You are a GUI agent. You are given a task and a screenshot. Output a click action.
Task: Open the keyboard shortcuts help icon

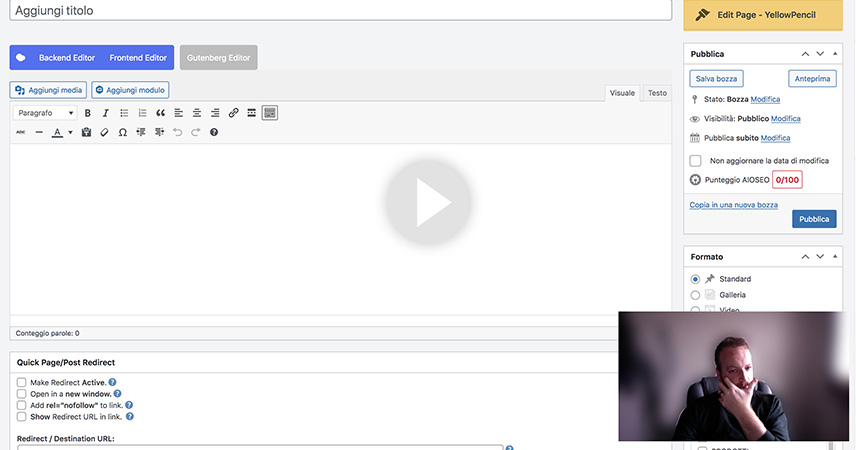pos(213,132)
